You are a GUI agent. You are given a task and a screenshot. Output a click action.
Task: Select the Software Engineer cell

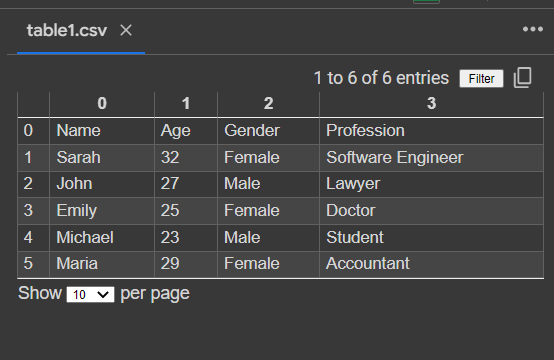(x=431, y=158)
